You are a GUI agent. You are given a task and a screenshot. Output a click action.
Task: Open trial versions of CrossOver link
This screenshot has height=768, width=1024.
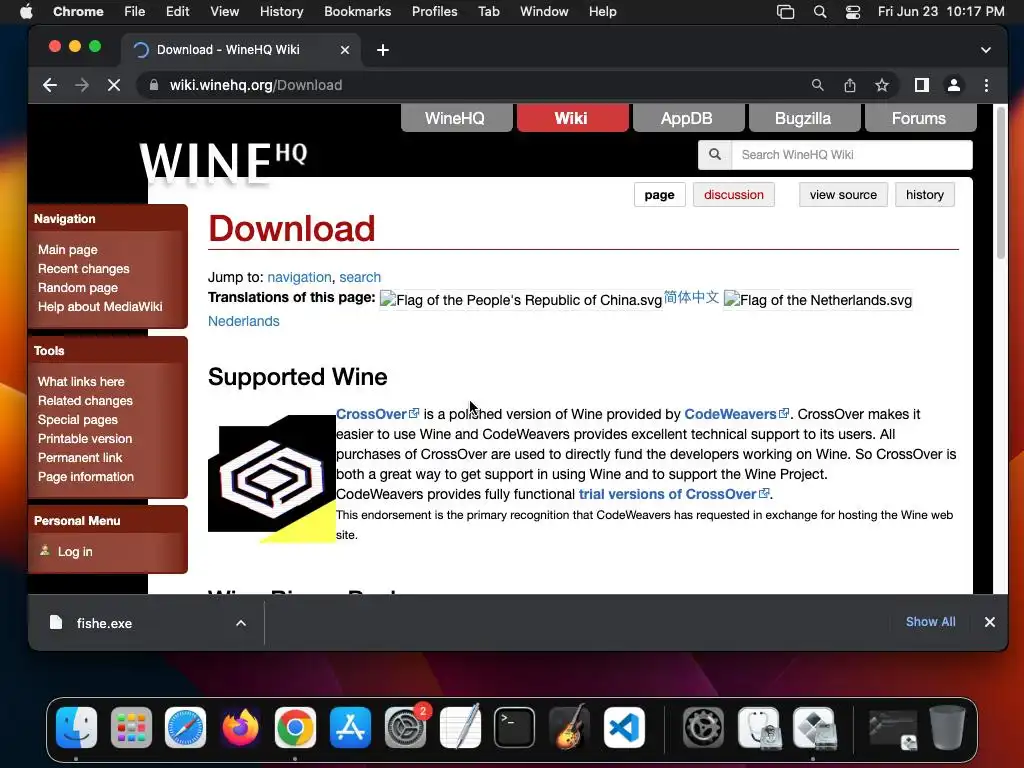point(674,494)
